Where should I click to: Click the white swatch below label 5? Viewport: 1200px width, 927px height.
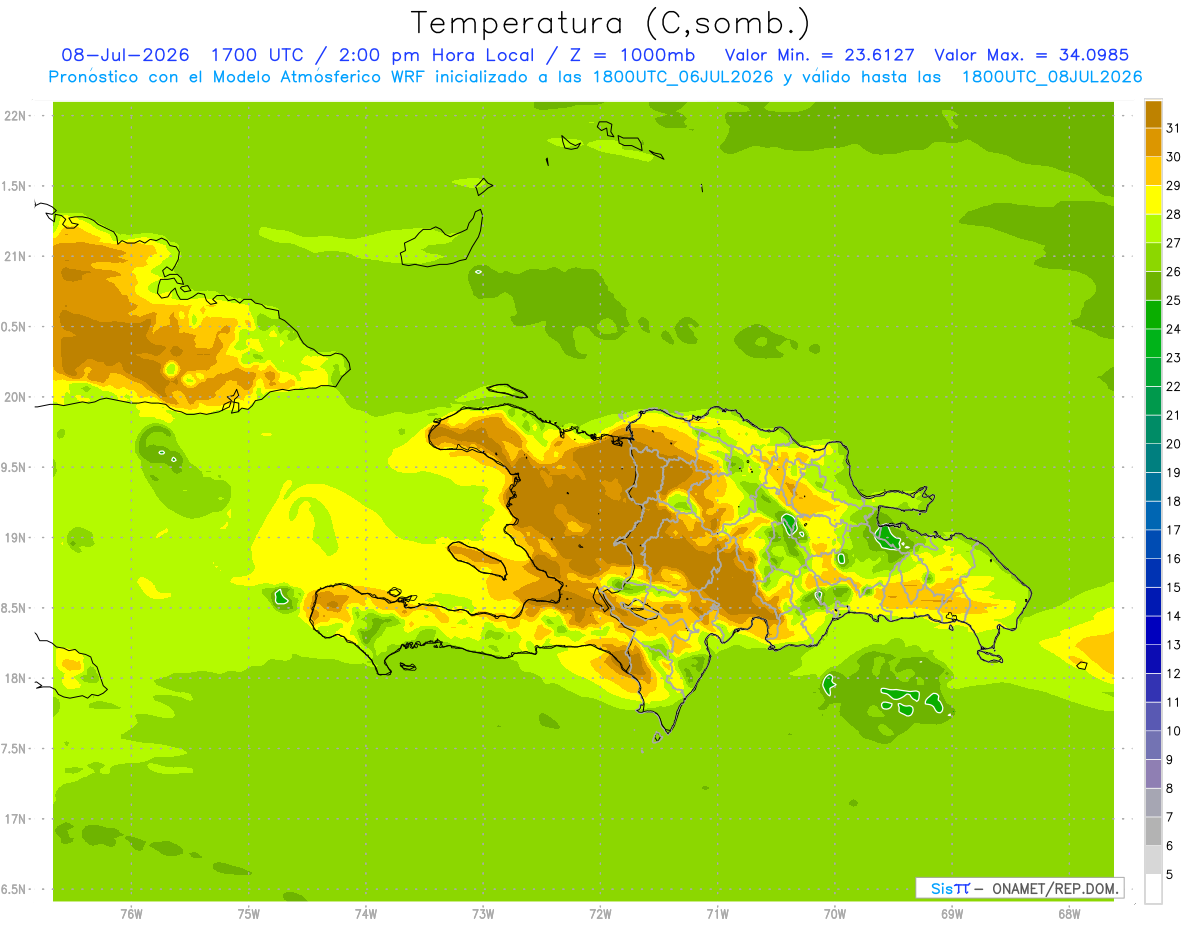(1153, 889)
